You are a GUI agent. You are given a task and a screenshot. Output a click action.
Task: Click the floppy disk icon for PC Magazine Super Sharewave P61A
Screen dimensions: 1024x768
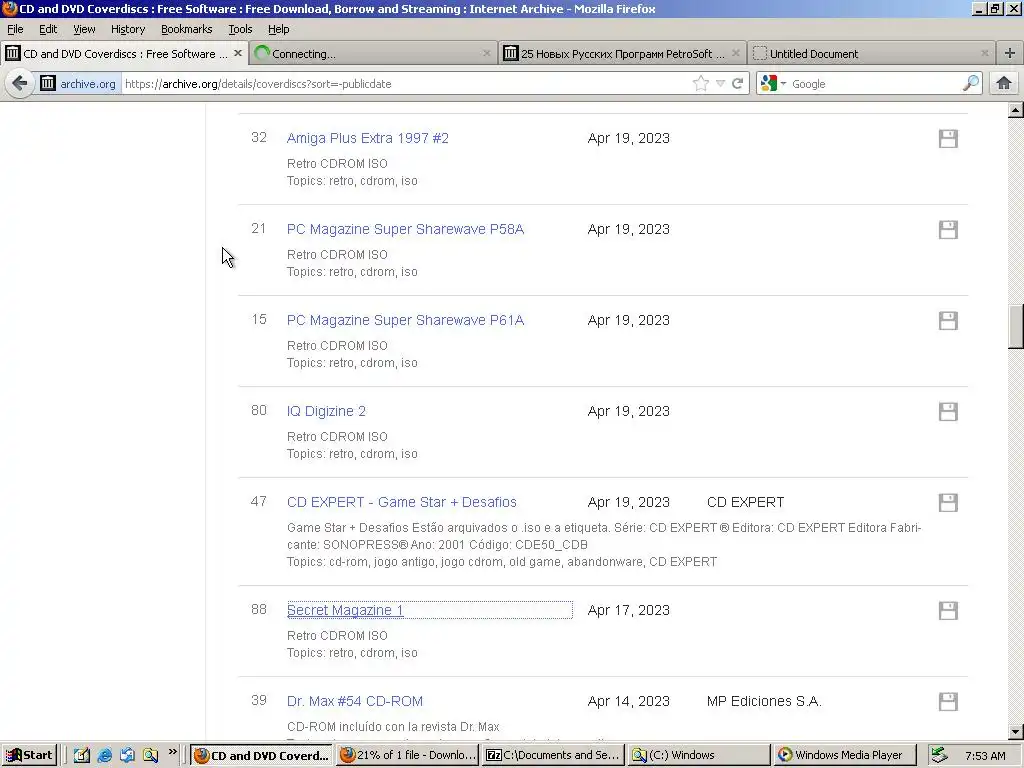[948, 321]
